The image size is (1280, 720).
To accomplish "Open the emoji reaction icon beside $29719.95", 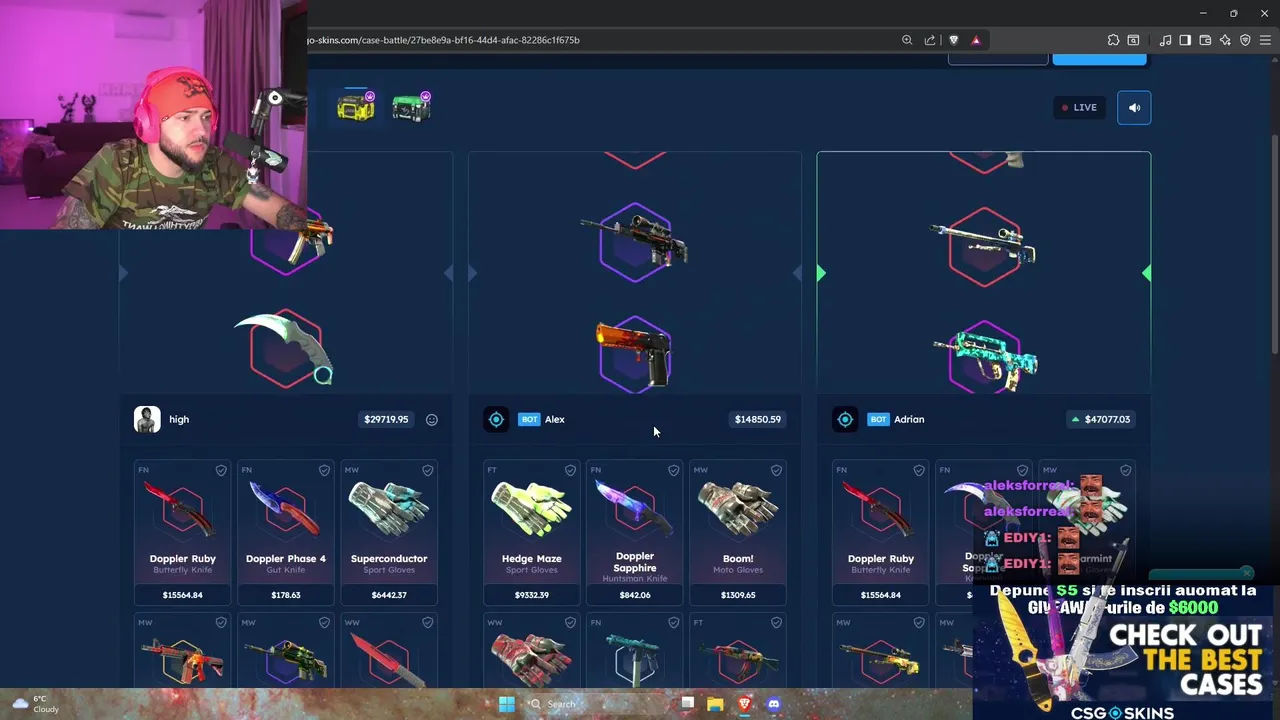I will [x=432, y=420].
